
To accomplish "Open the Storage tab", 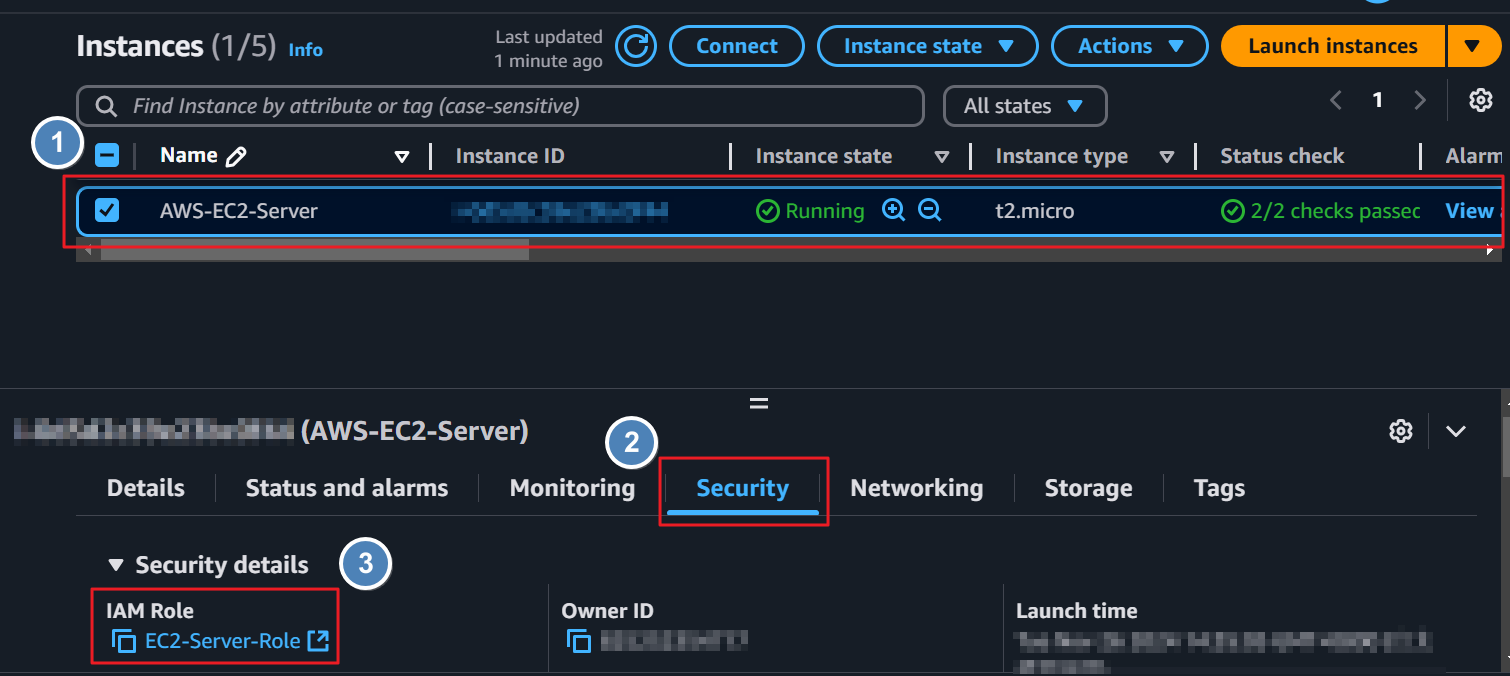I will [1089, 488].
